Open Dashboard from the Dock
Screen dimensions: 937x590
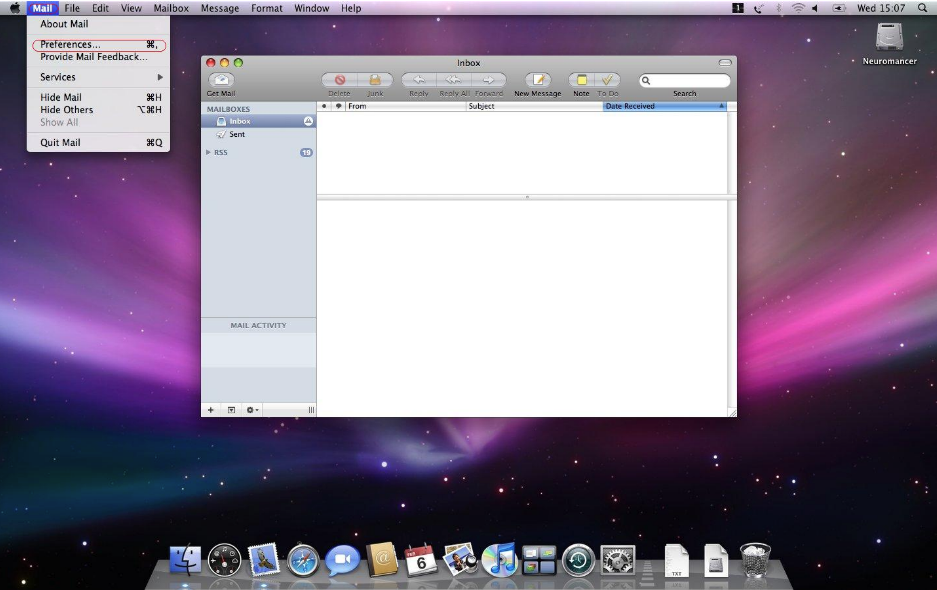point(224,561)
